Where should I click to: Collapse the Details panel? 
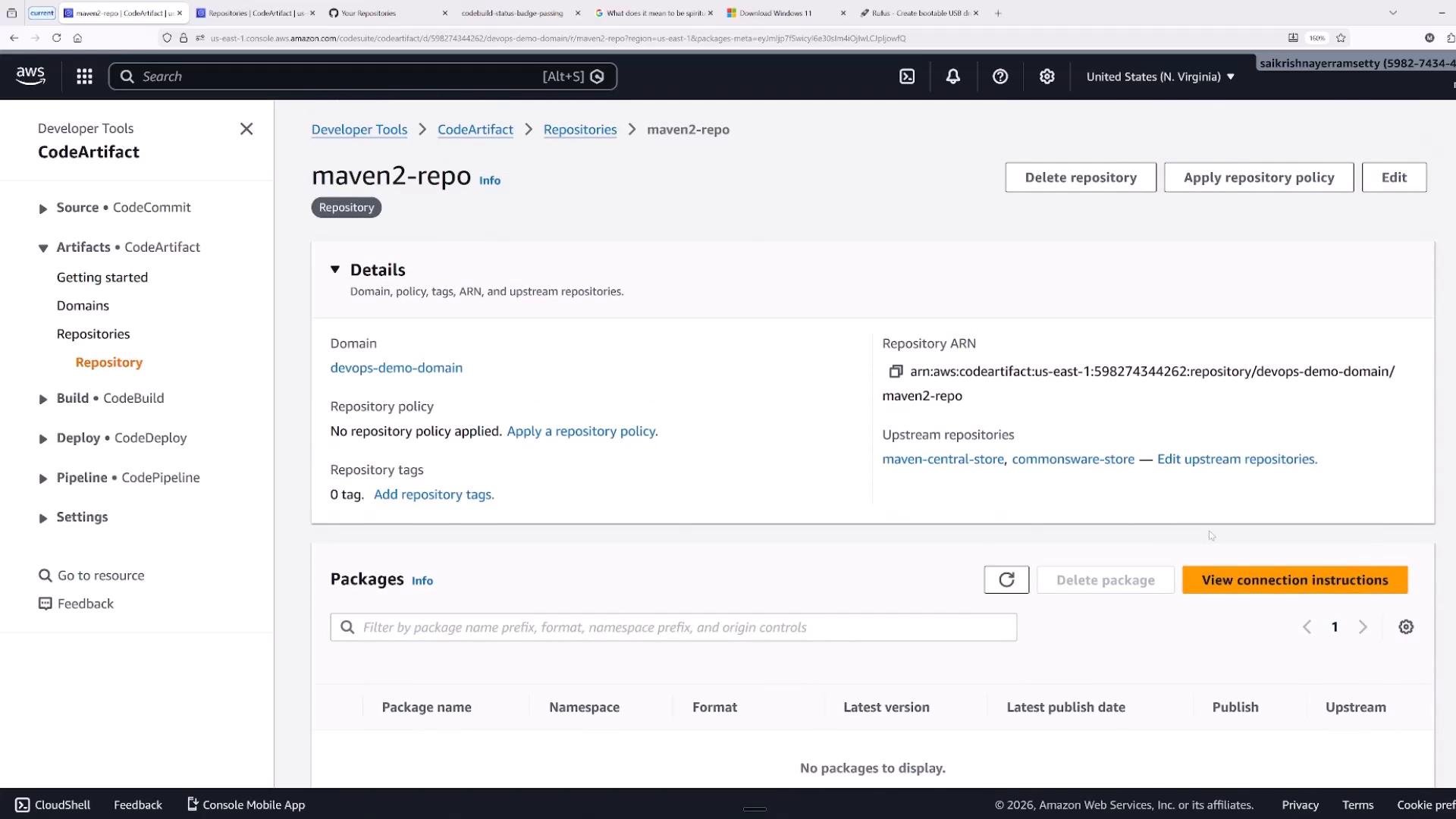pos(335,269)
